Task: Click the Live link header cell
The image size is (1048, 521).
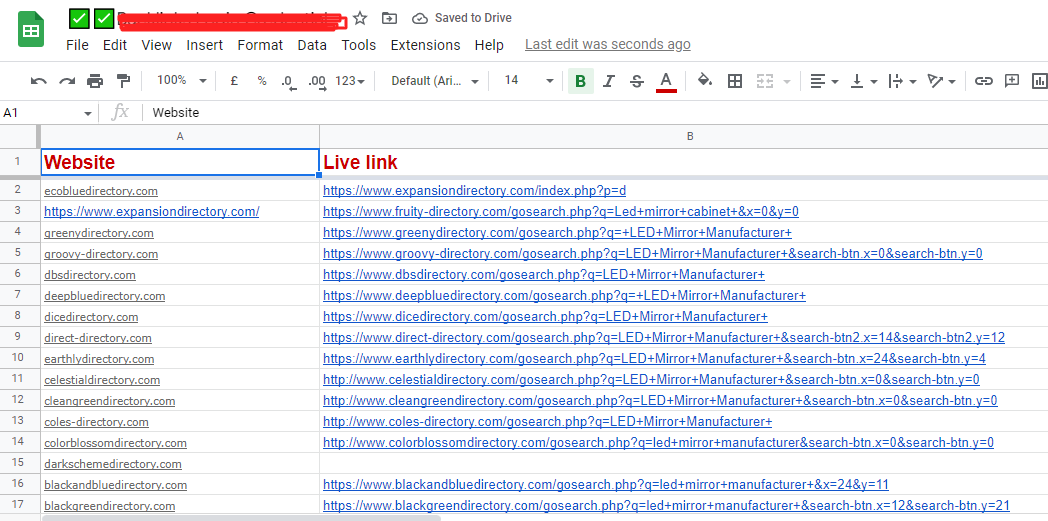Action: pyautogui.click(x=684, y=162)
